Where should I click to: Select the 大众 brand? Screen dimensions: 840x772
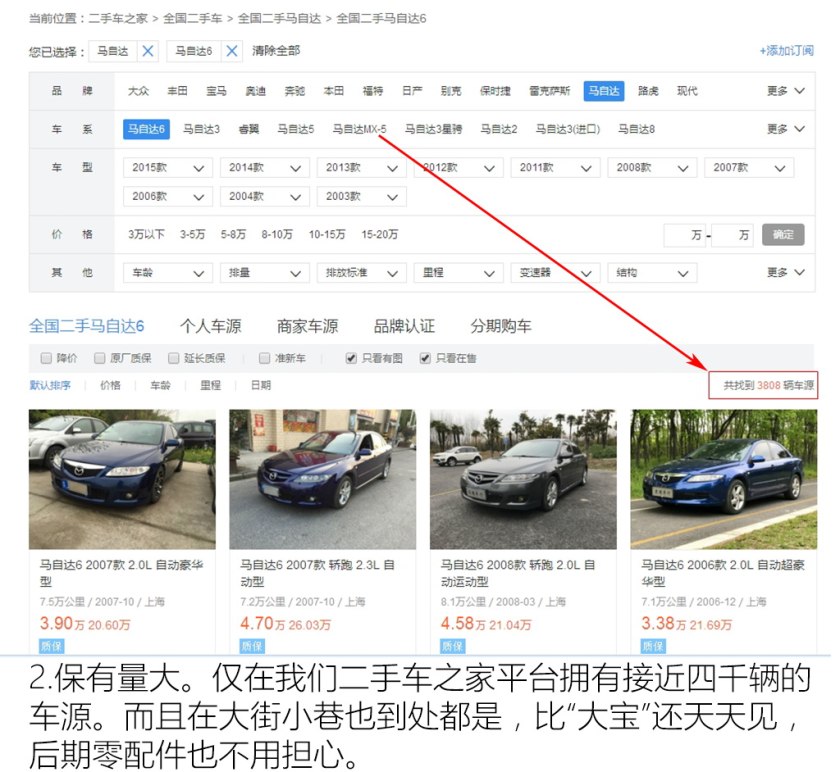(138, 91)
